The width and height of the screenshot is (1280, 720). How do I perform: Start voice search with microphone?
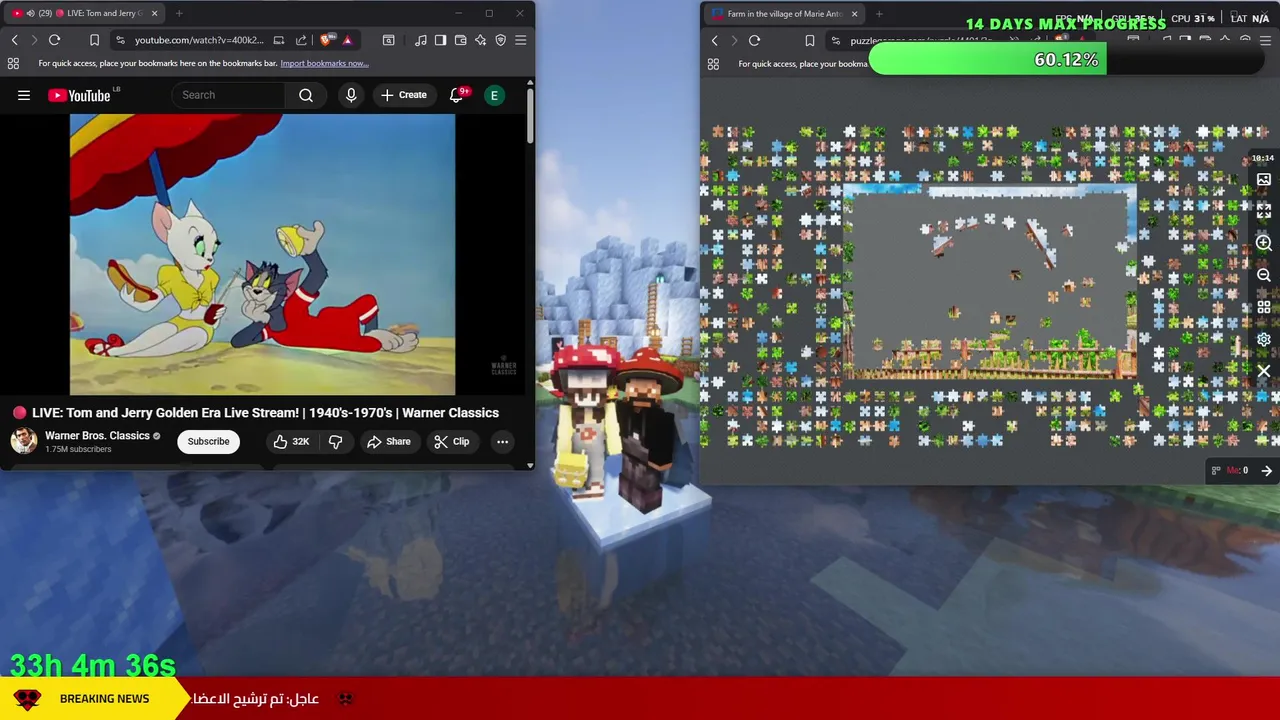351,95
